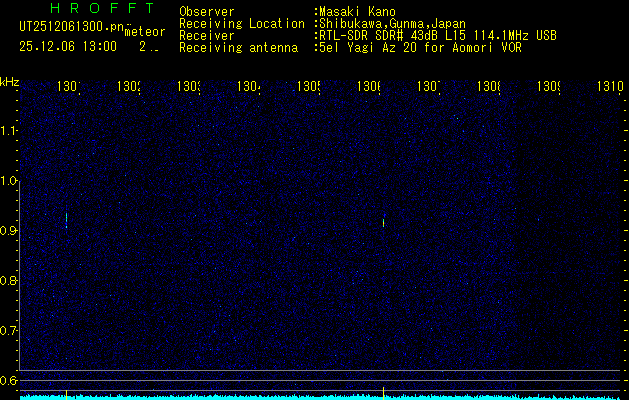
Task: Click the 1310 time axis label
Action: coord(612,86)
